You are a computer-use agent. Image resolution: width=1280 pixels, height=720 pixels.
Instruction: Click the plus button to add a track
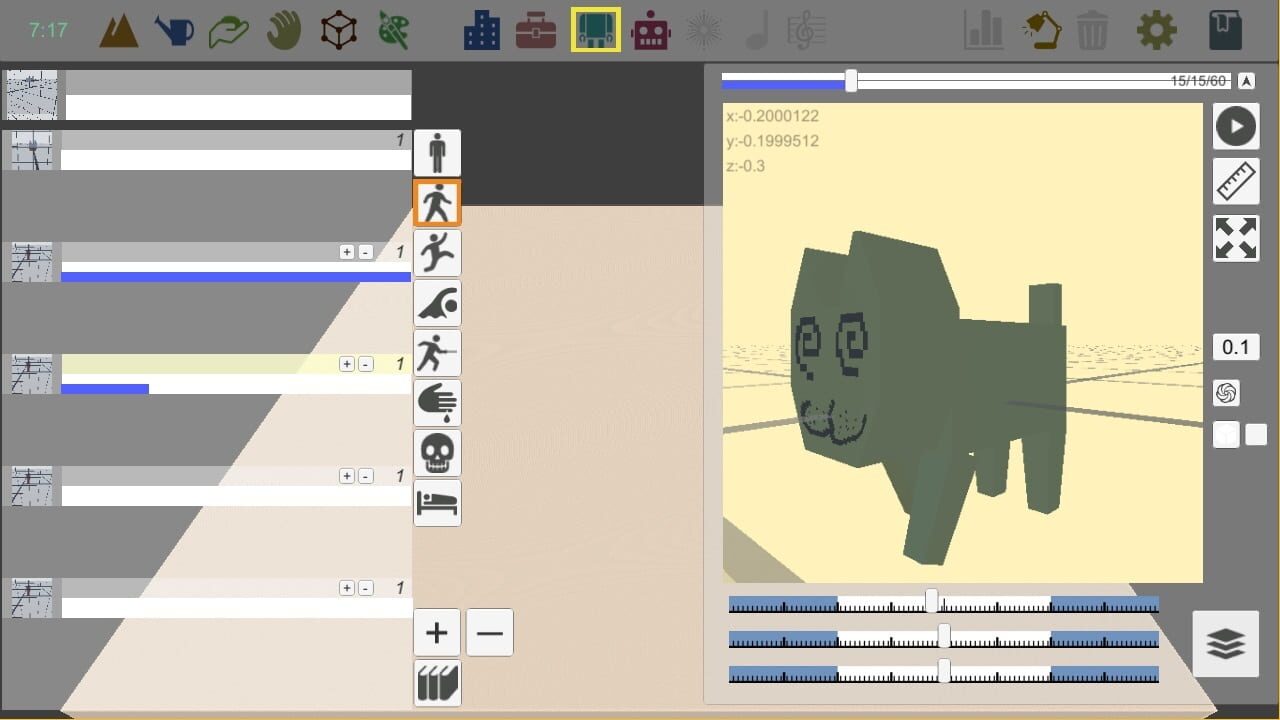point(437,632)
